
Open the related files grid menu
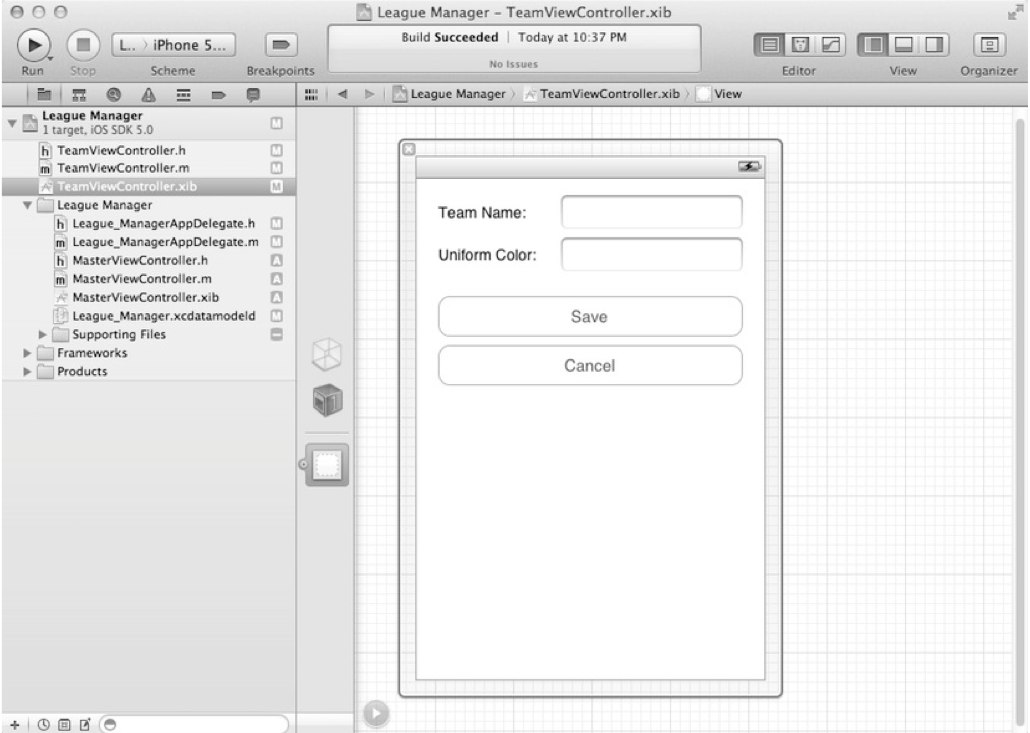pyautogui.click(x=311, y=95)
